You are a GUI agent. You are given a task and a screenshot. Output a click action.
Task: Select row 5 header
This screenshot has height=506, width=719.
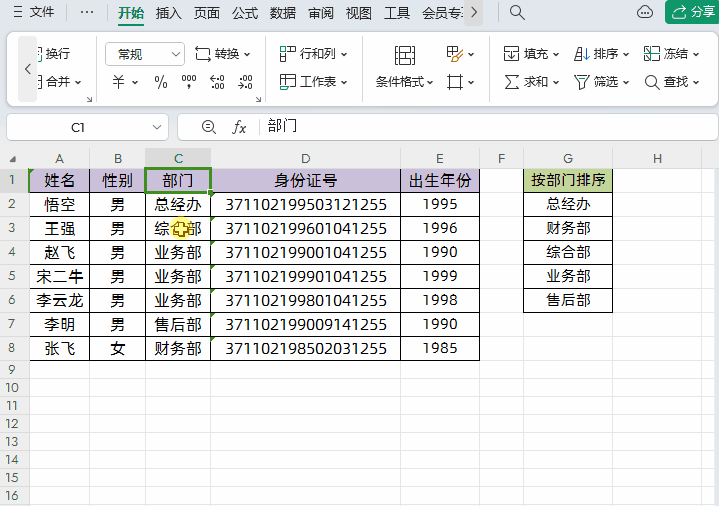(x=12, y=276)
